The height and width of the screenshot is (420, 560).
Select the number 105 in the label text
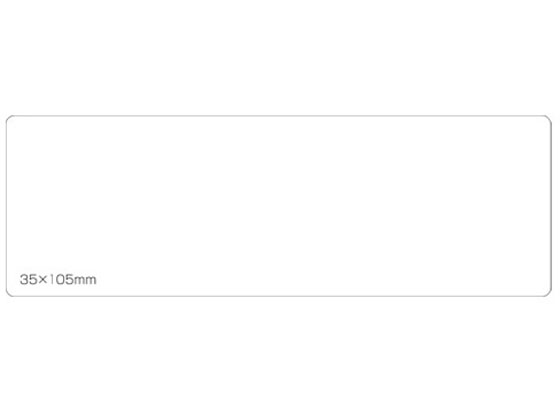coord(61,279)
